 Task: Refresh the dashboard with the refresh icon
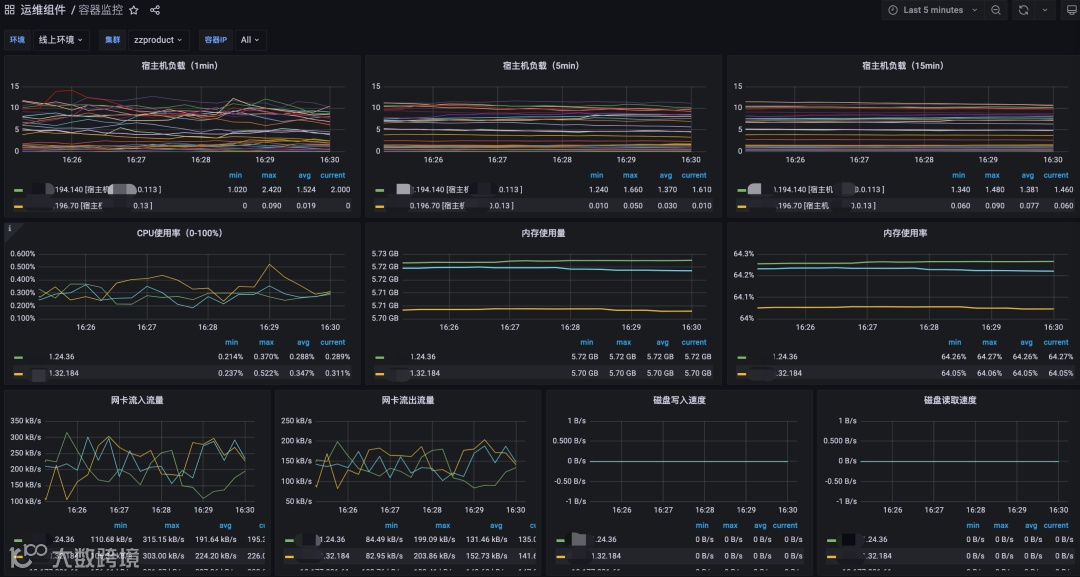pyautogui.click(x=1024, y=10)
